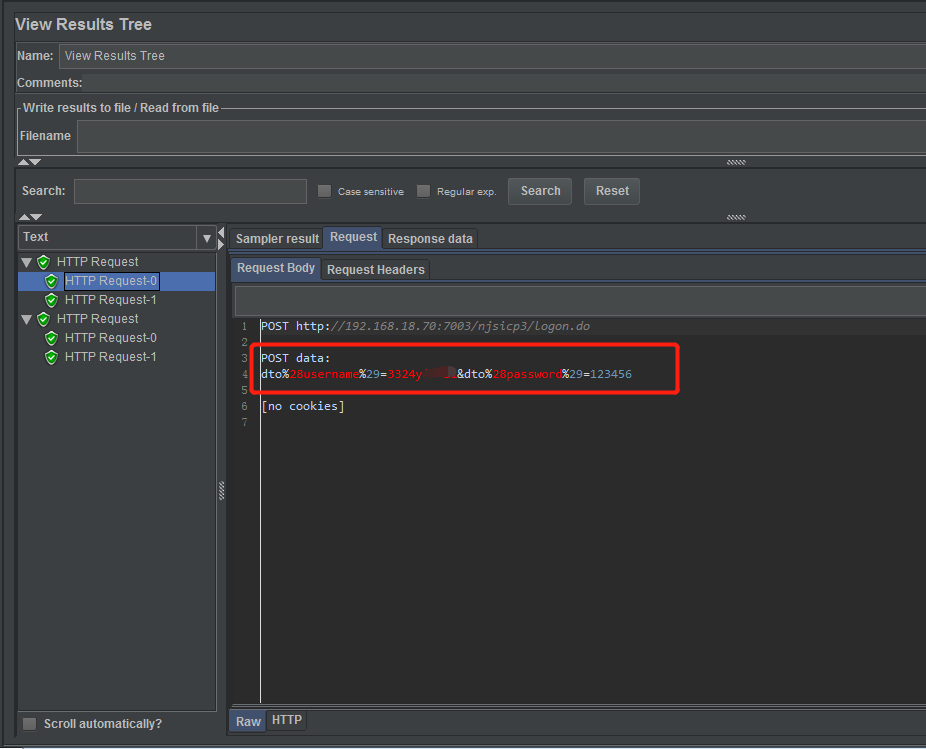Collapse the second HTTP Request tree node
This screenshot has width=926, height=749.
point(27,320)
